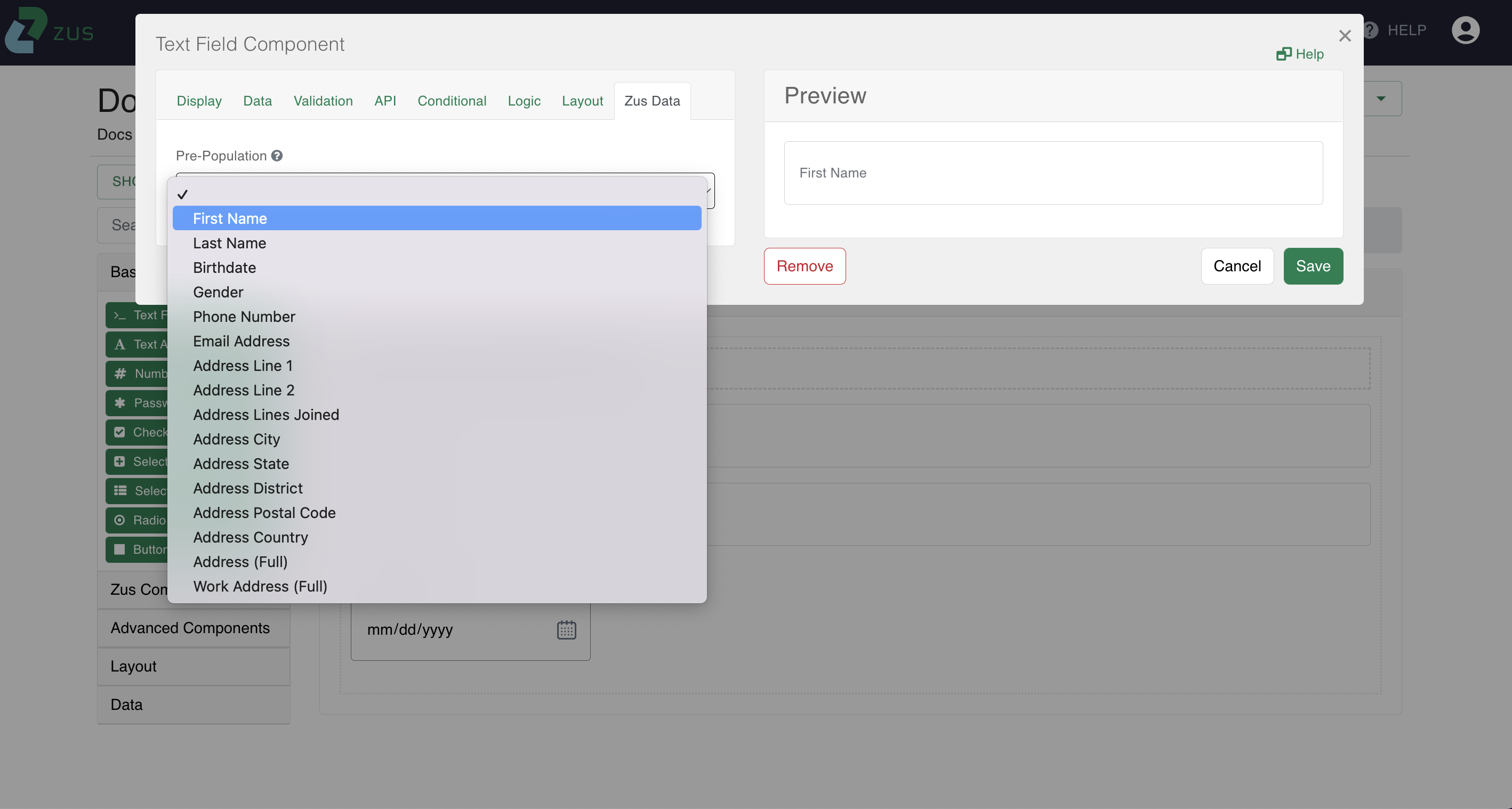
Task: Select Last Name from the dropdown list
Action: coord(229,243)
